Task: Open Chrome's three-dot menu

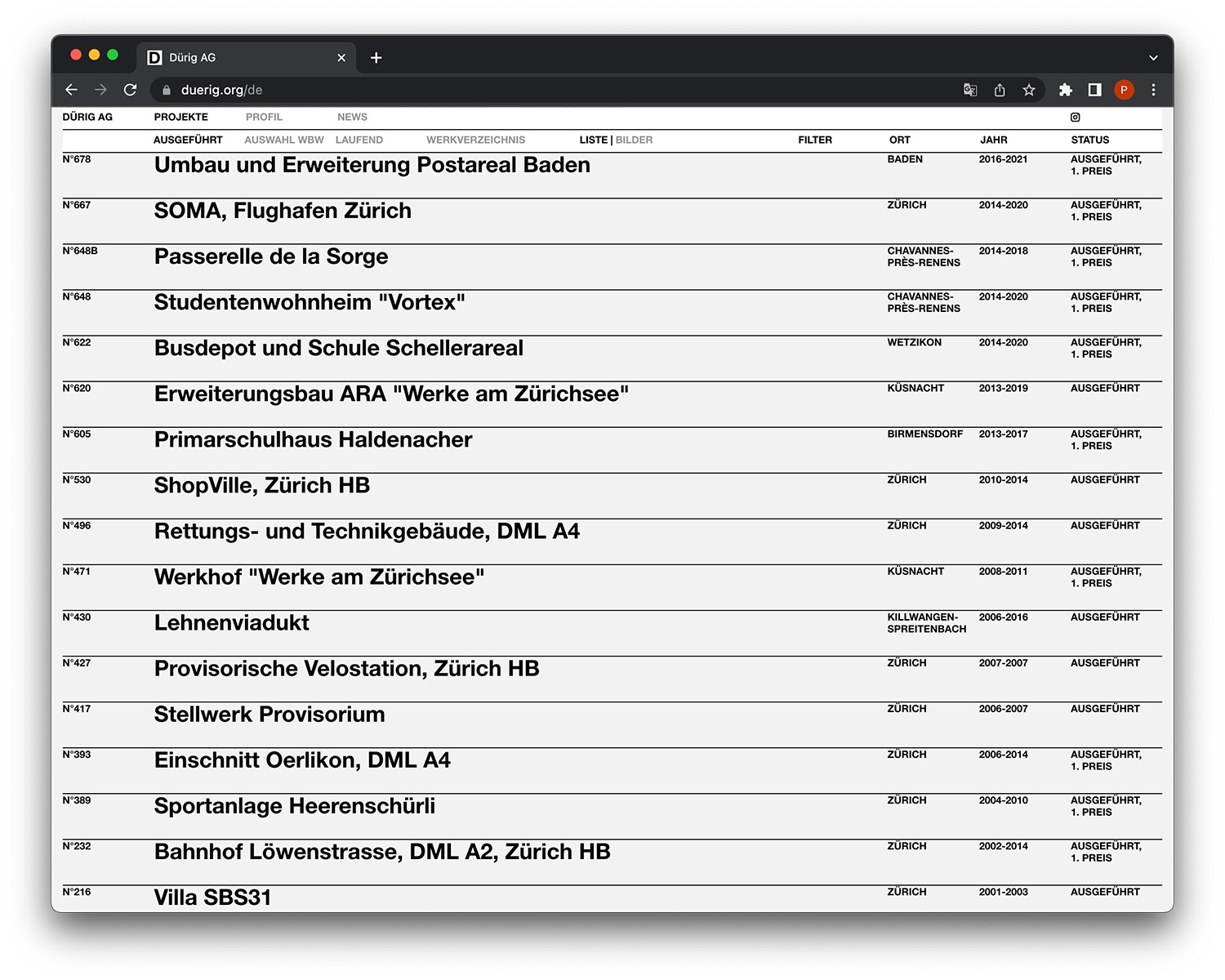Action: 1153,90
